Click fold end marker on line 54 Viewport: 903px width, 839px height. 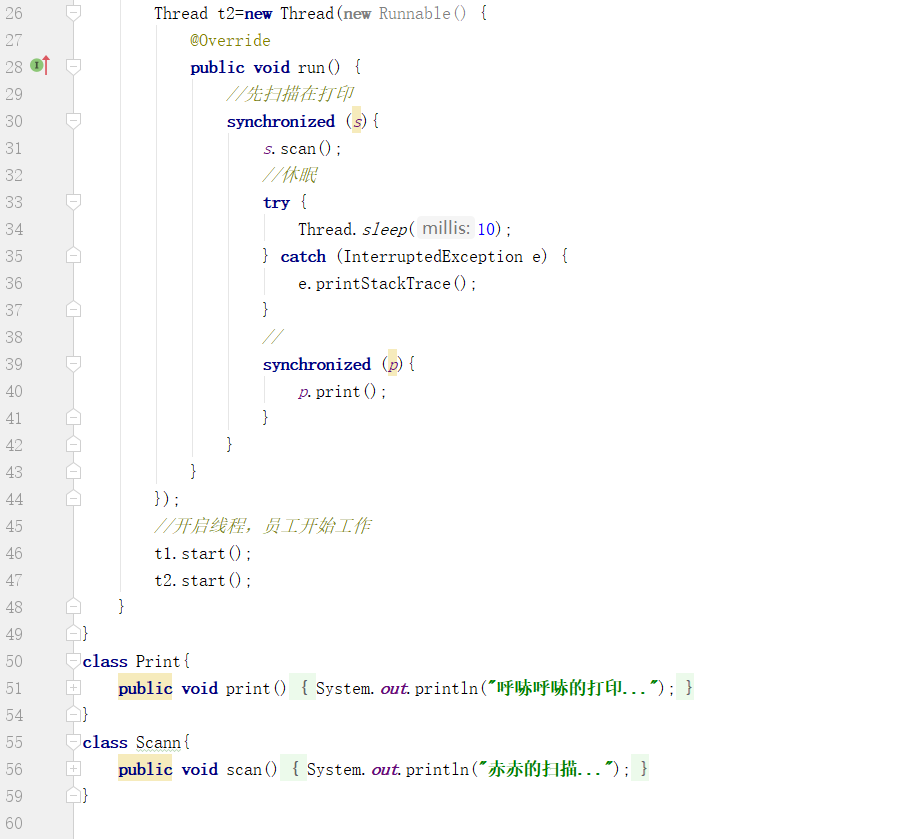point(73,715)
